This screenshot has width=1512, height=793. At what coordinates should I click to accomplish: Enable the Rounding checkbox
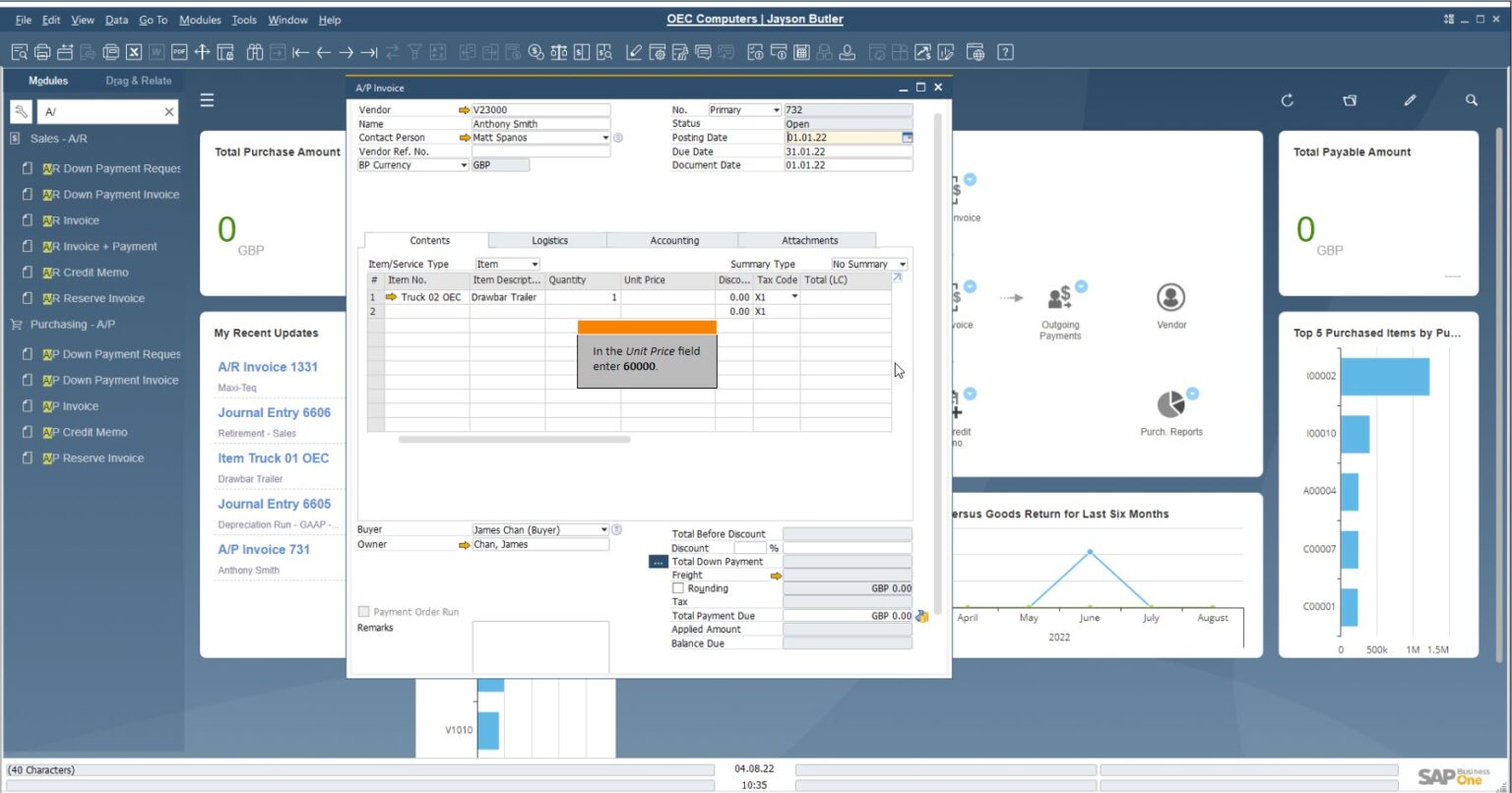click(x=678, y=587)
